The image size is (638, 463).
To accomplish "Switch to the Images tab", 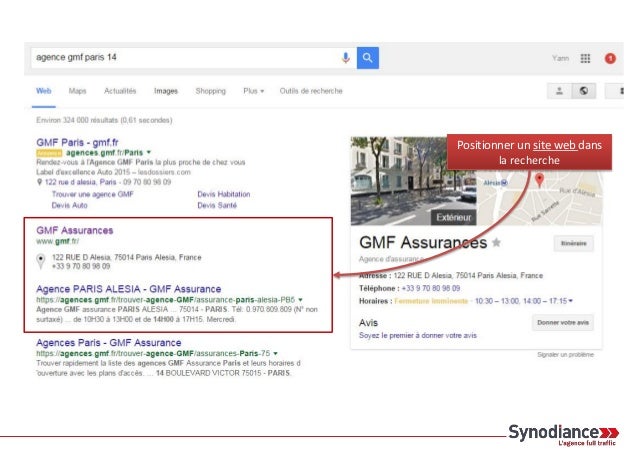I will (166, 91).
